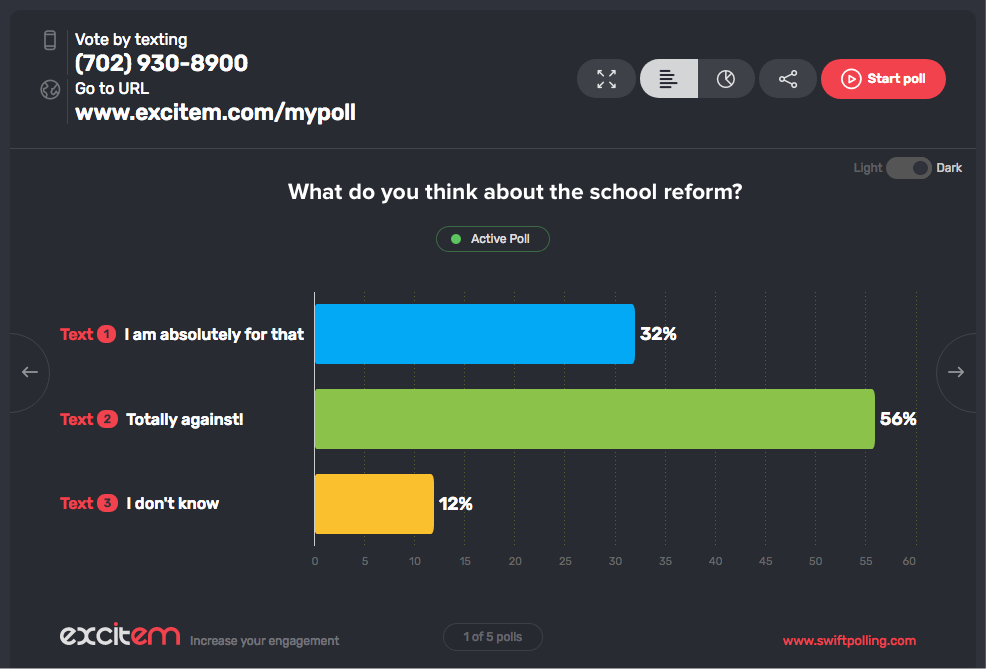Advance to the next poll arrow

point(956,372)
